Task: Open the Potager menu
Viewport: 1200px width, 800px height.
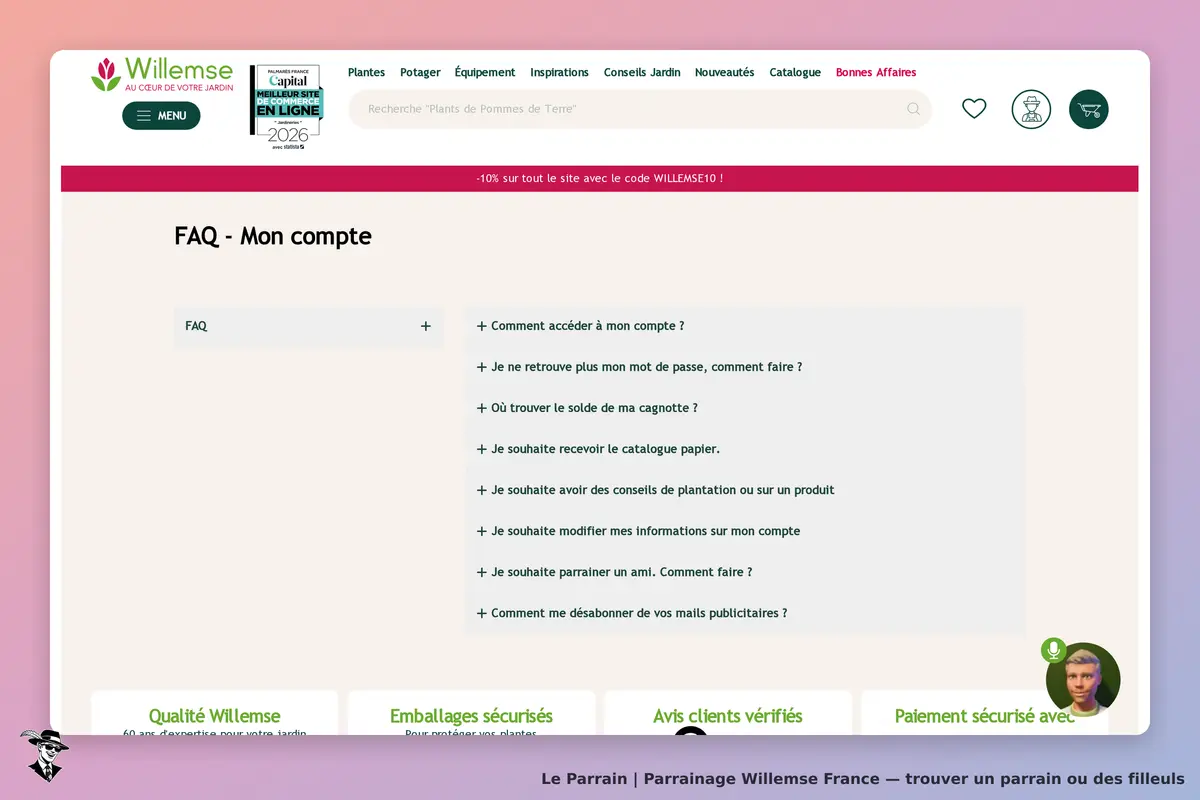Action: [420, 72]
